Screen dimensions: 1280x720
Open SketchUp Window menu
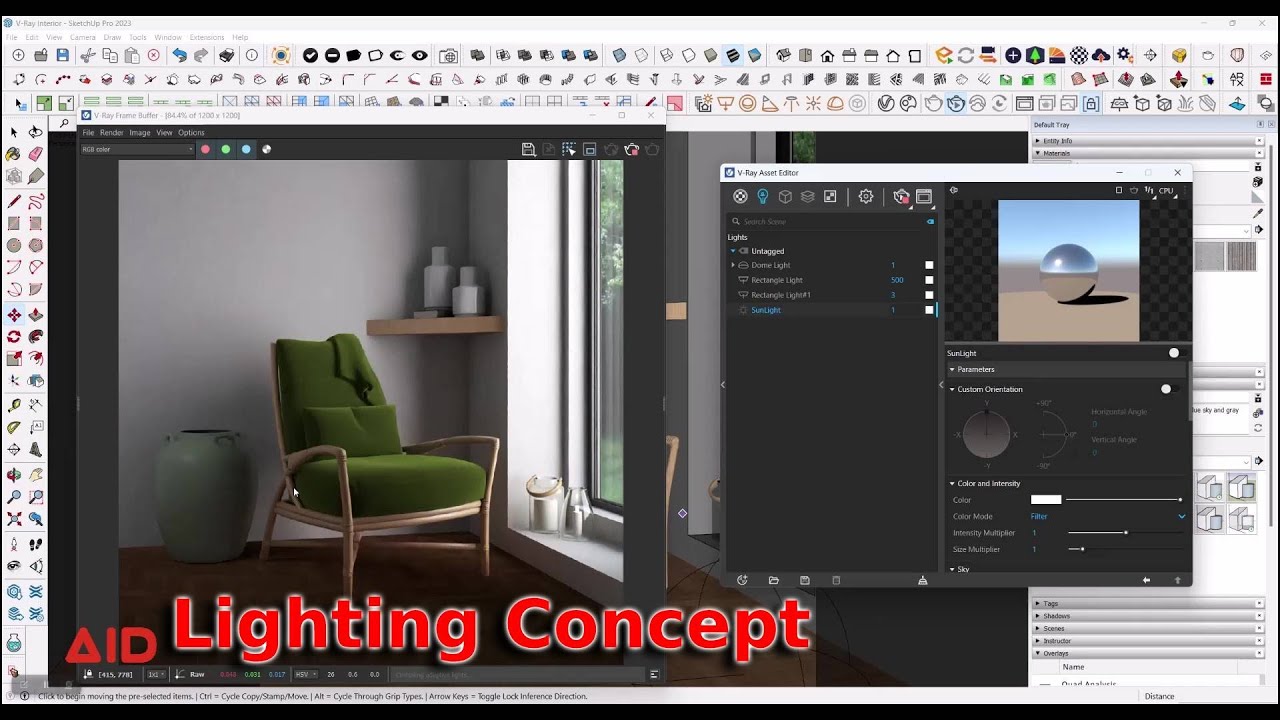pyautogui.click(x=168, y=37)
